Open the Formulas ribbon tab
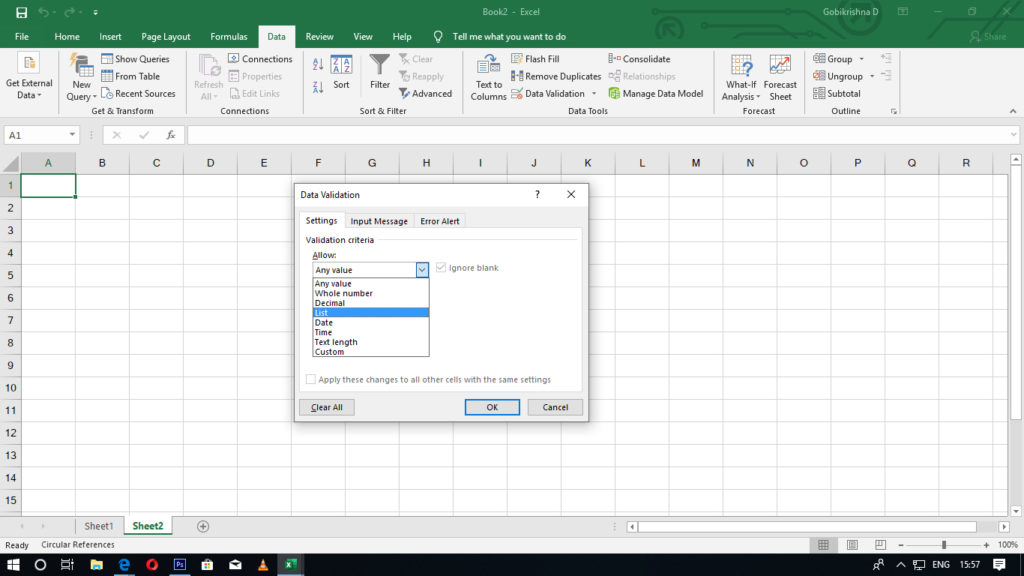 pyautogui.click(x=228, y=36)
